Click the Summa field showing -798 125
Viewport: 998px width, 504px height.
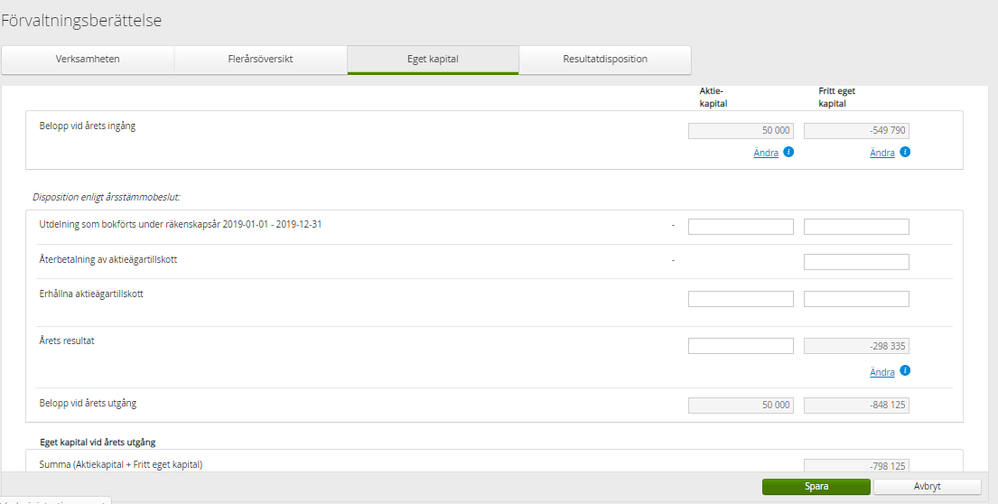coord(856,465)
